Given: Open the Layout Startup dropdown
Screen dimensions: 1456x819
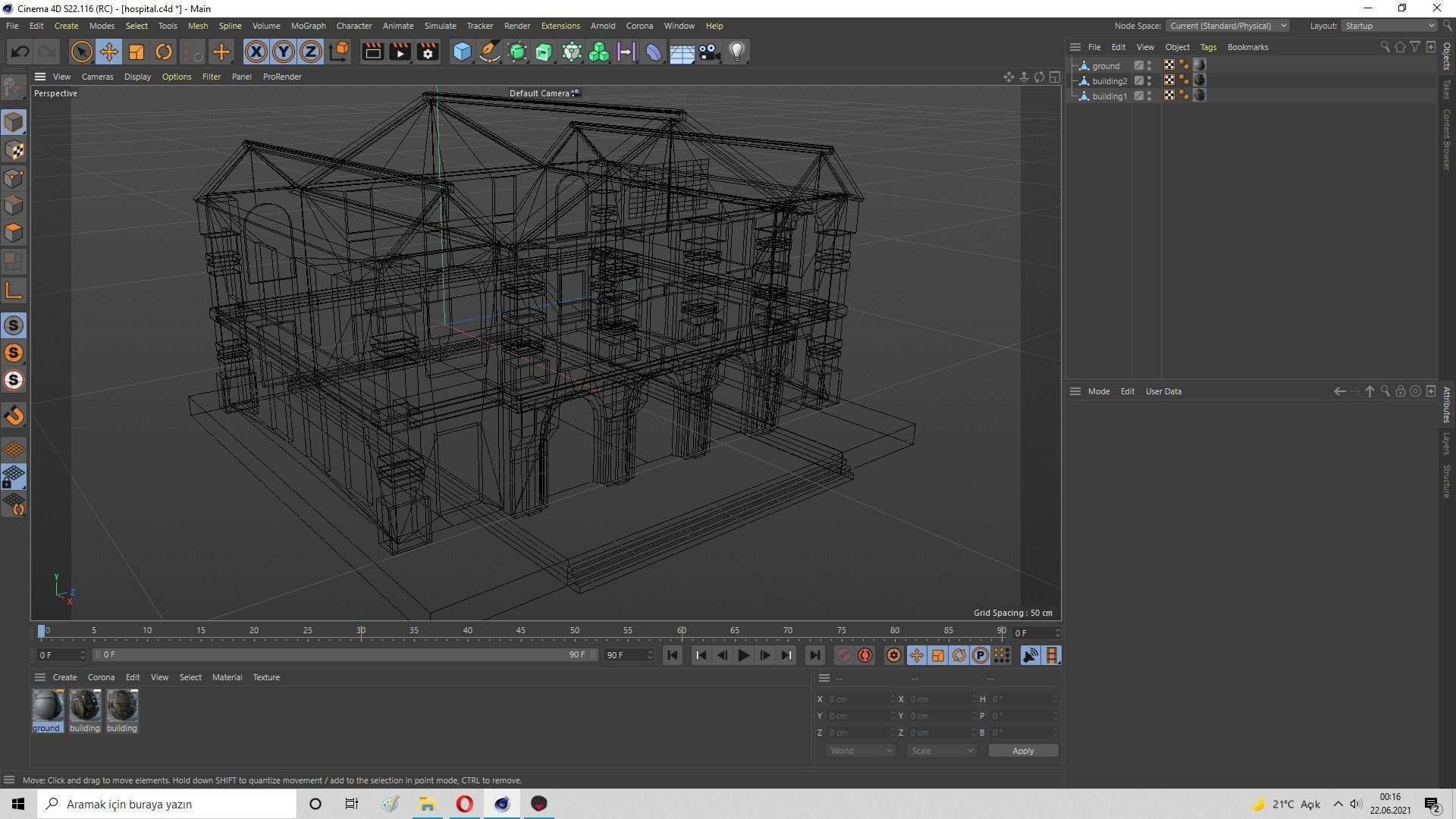Looking at the screenshot, I should 1389,26.
